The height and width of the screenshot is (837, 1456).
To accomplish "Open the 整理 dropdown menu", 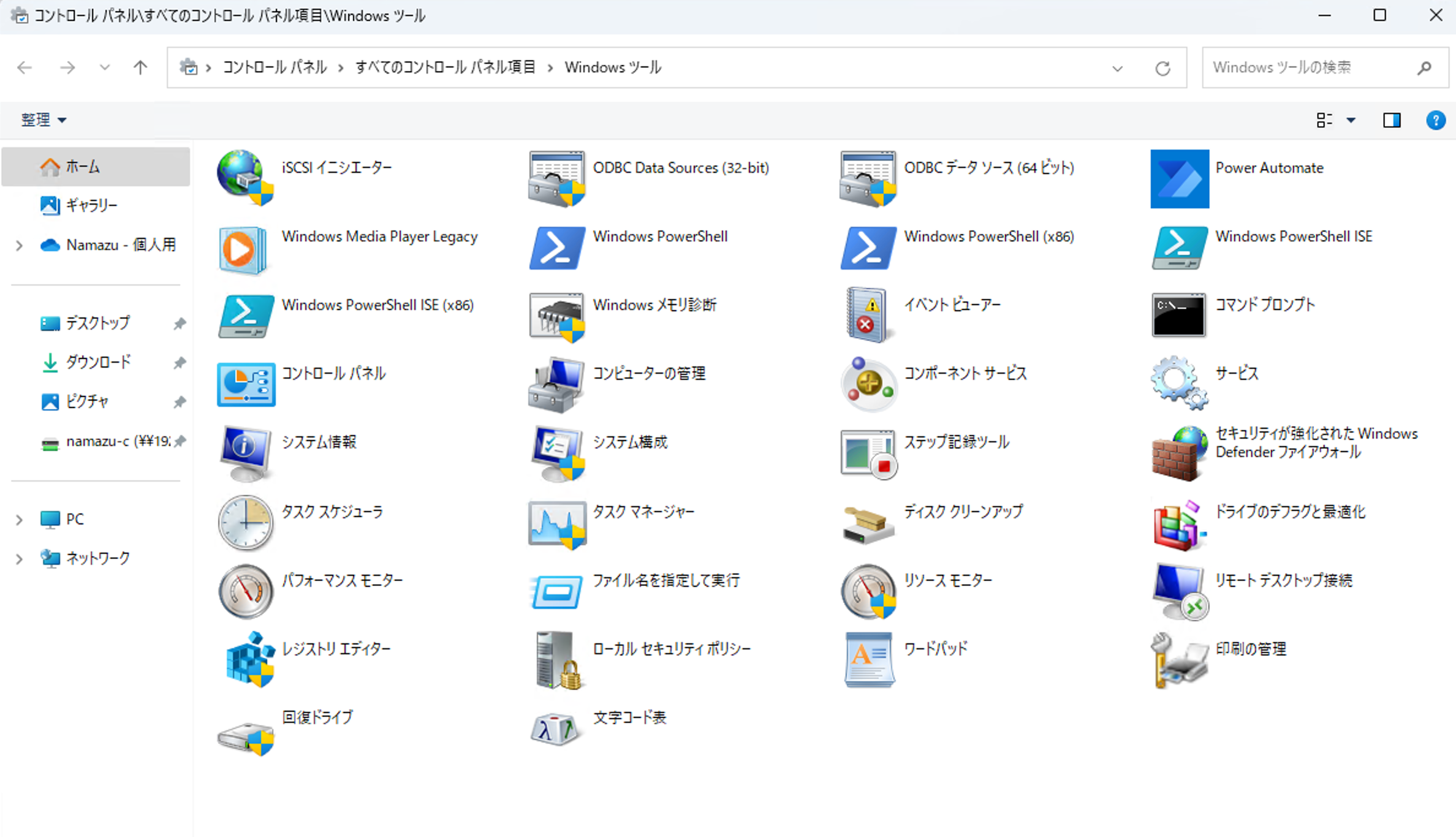I will pos(43,120).
